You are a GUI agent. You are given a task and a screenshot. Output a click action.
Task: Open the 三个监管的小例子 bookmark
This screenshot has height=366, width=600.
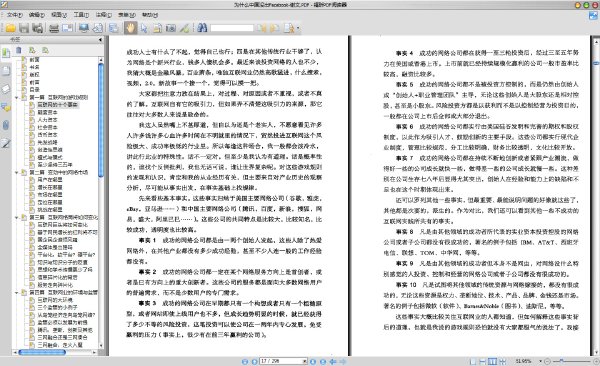pyautogui.click(x=57, y=307)
